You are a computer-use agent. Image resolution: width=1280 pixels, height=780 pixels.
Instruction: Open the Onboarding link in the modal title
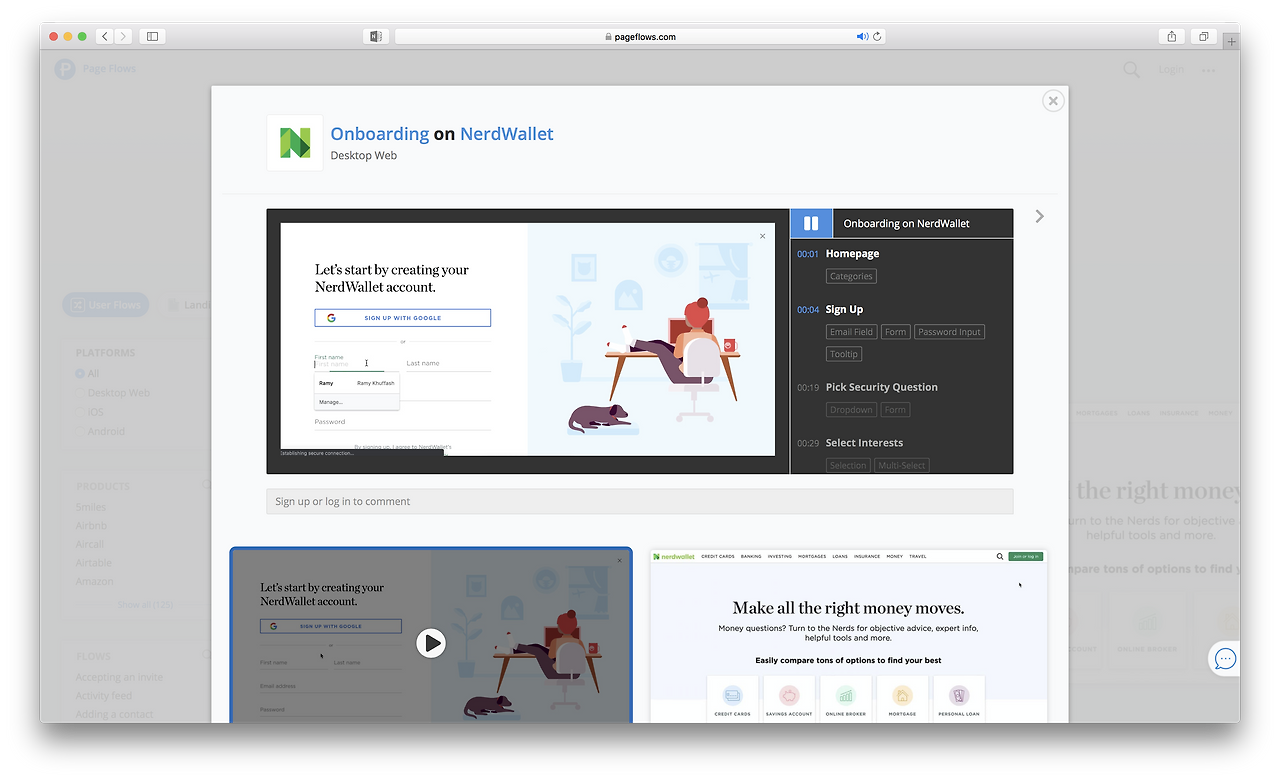click(x=380, y=134)
